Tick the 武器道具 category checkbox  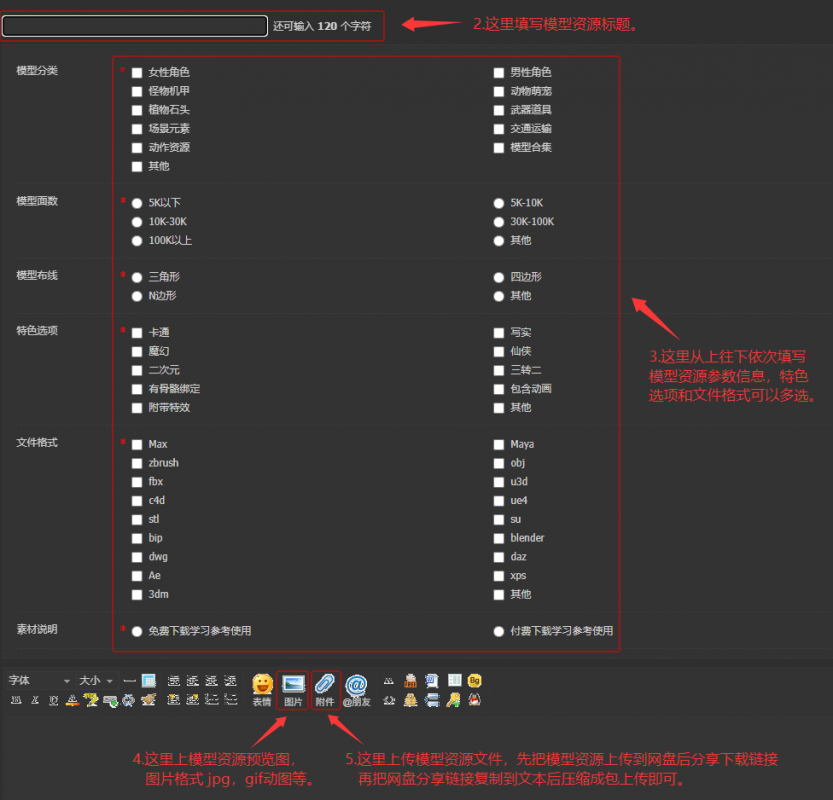click(x=498, y=110)
